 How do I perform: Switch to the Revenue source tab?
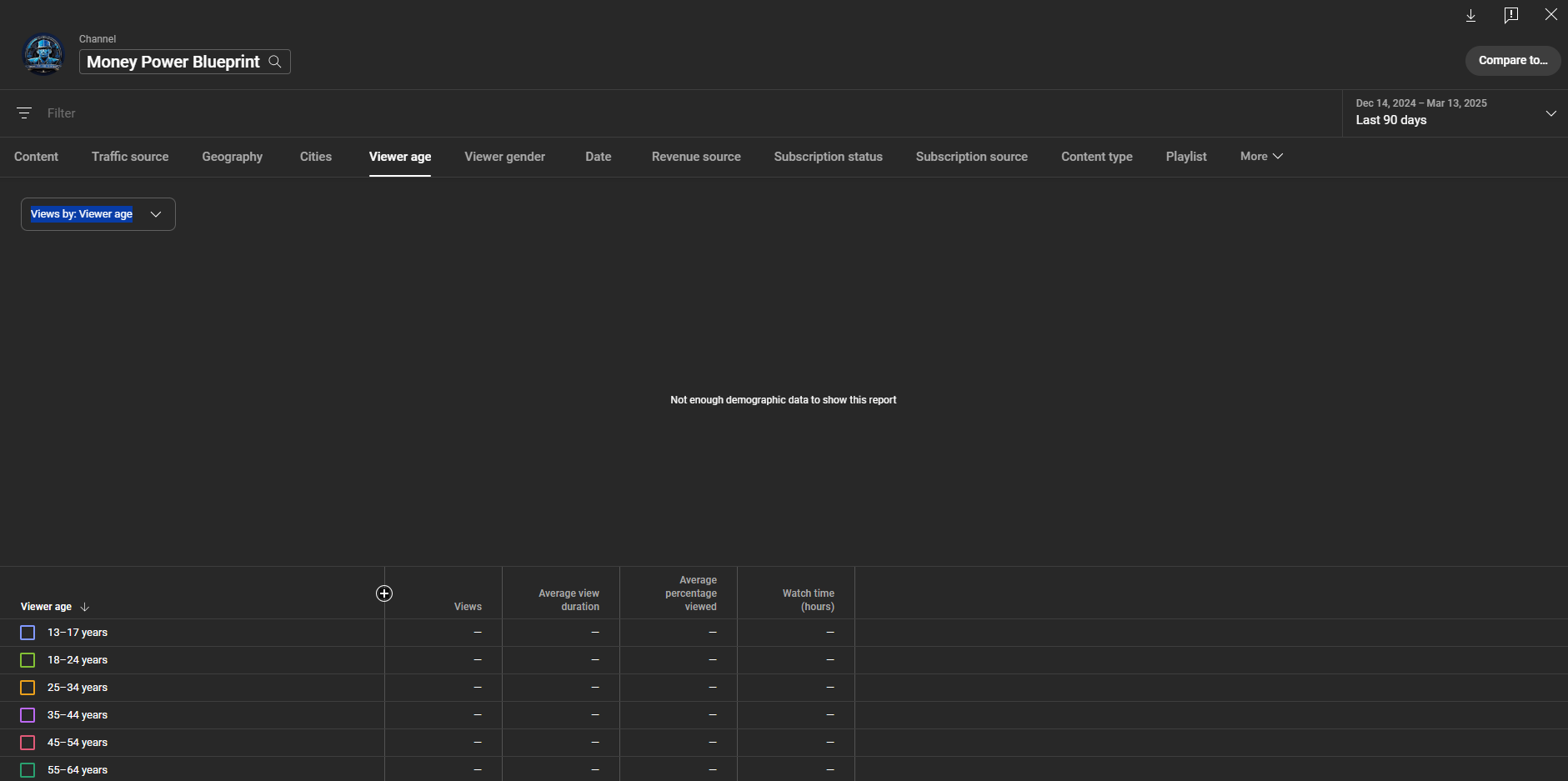pyautogui.click(x=696, y=157)
